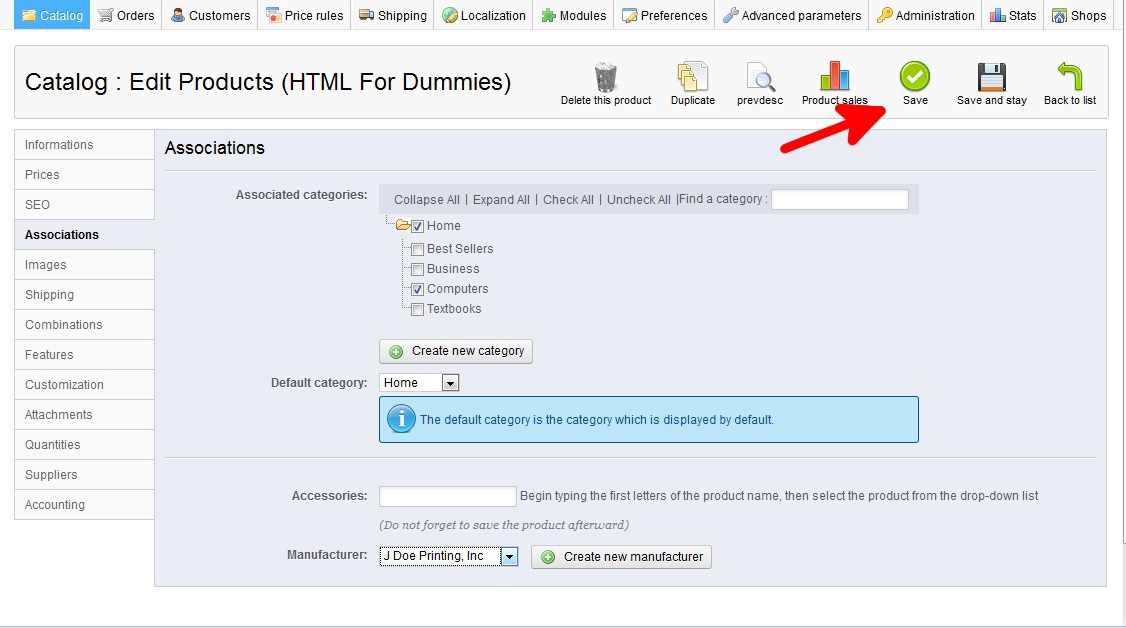Open the Advanced parameters menu
Image resolution: width=1126 pixels, height=628 pixels.
point(792,15)
